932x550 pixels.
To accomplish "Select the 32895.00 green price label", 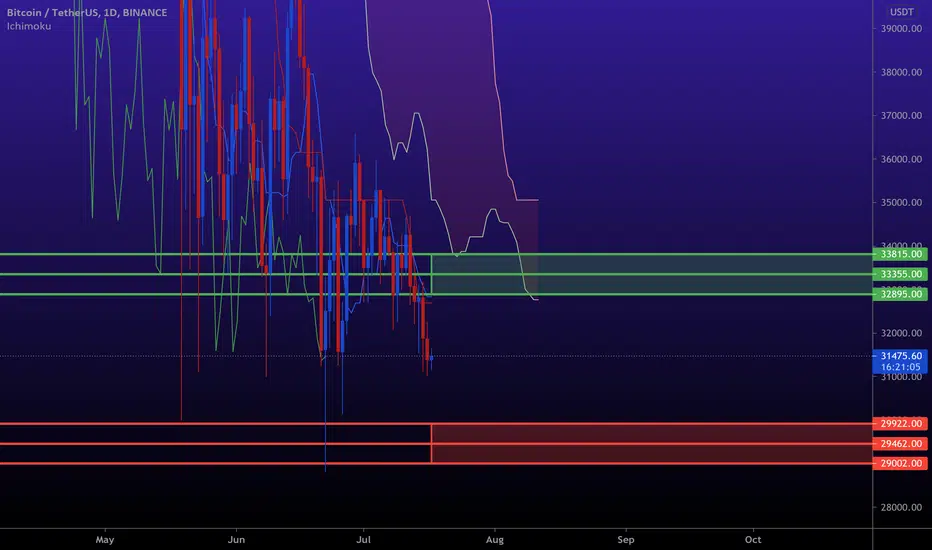I will [900, 294].
